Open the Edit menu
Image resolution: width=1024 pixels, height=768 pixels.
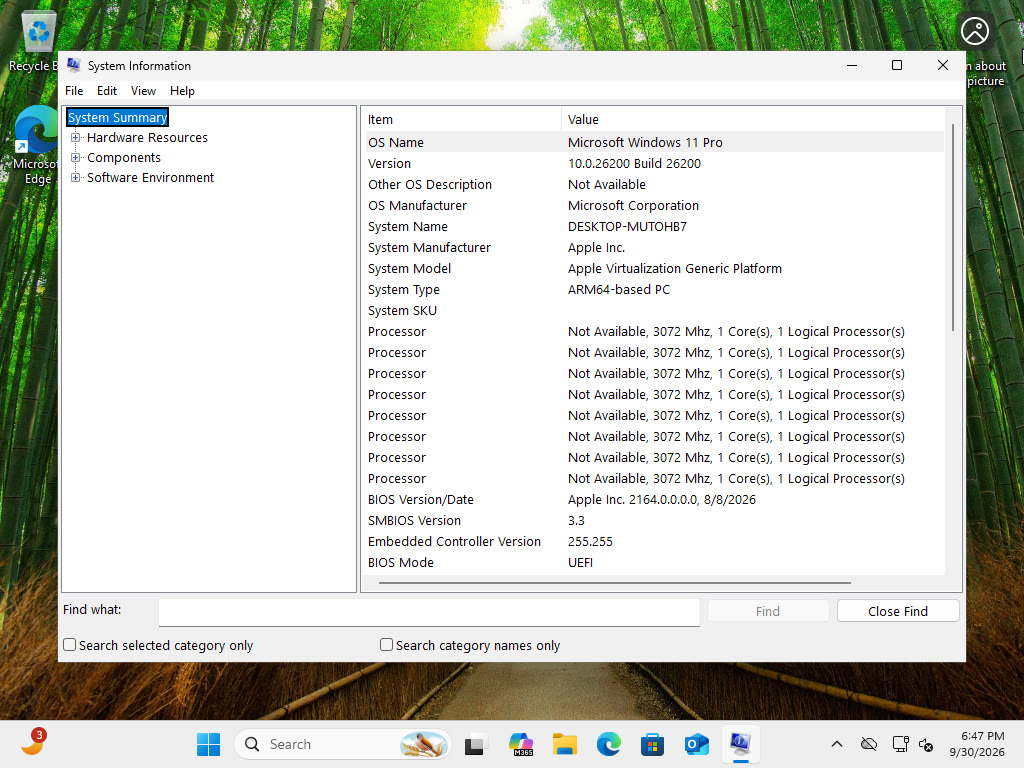point(106,91)
